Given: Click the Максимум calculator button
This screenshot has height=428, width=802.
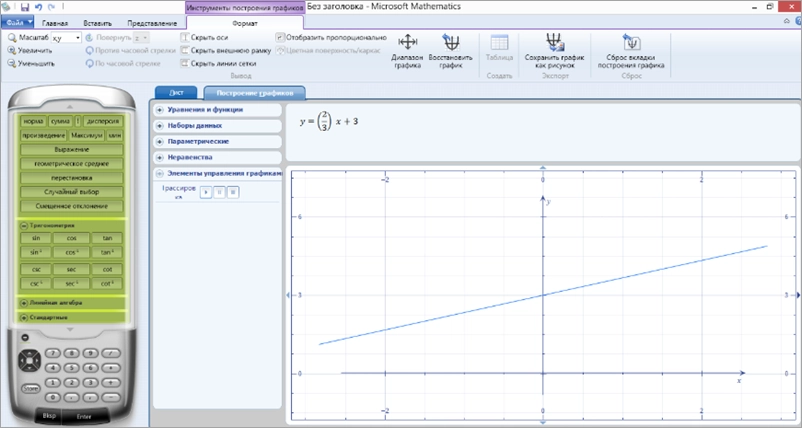Looking at the screenshot, I should (86, 136).
